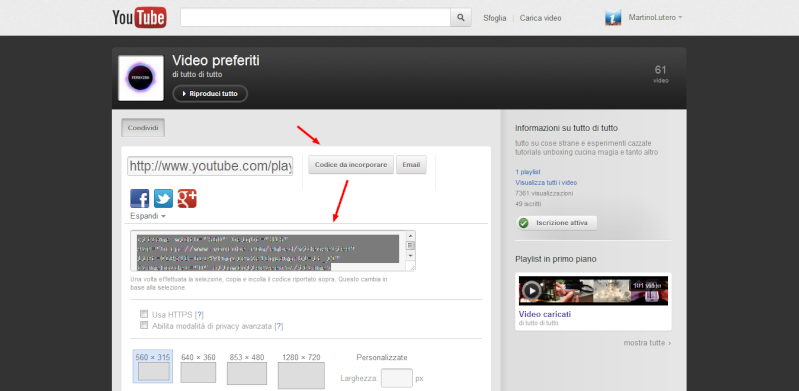Open help for Usa HTTPS question mark

199,315
